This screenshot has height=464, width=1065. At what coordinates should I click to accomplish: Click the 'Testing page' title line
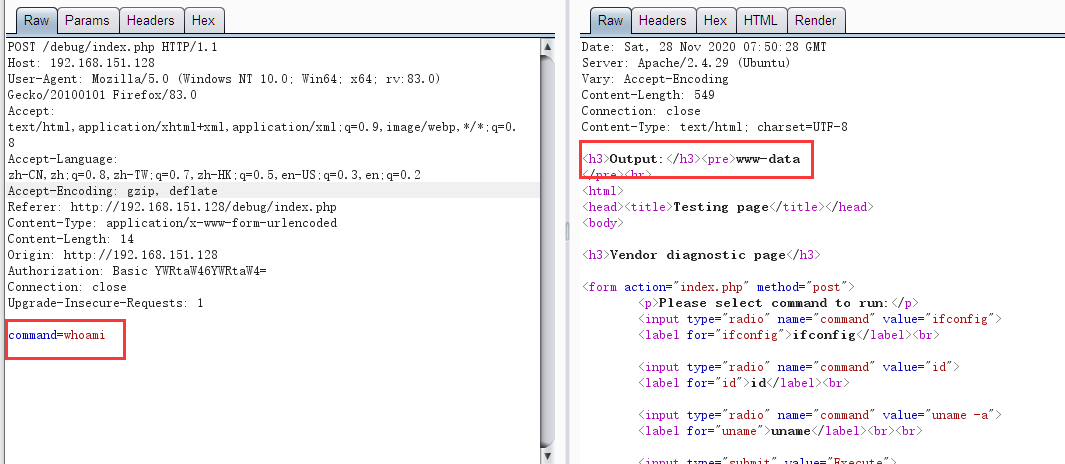(728, 207)
